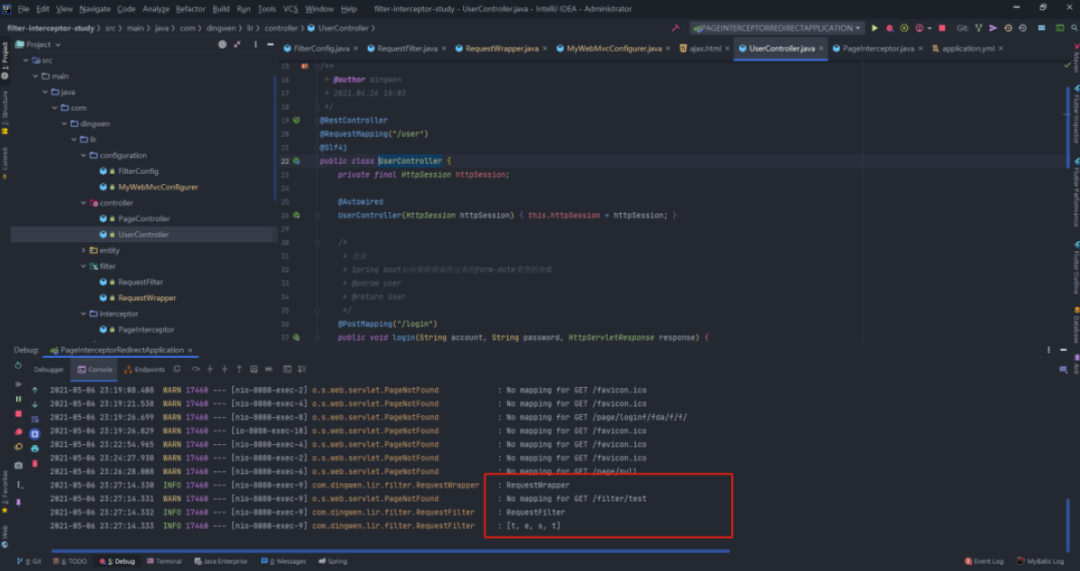This screenshot has width=1080, height=571.
Task: Open the TODO tool window
Action: [x=69, y=561]
